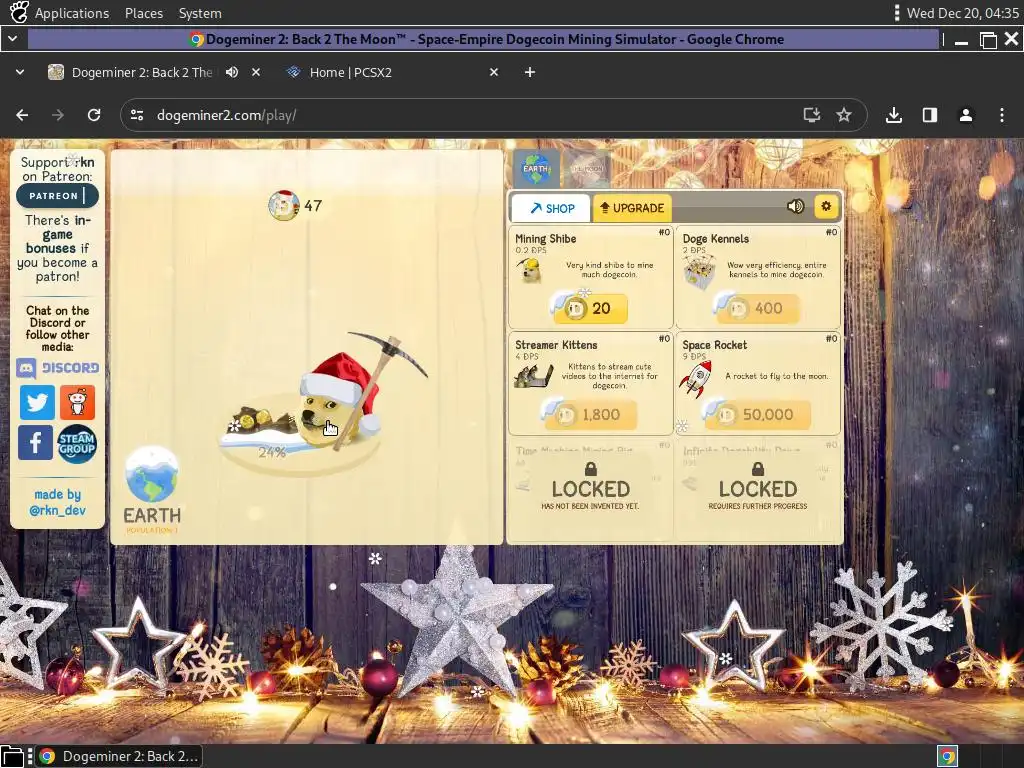View site information icon in address bar
Image resolution: width=1024 pixels, height=768 pixels.
(137, 115)
